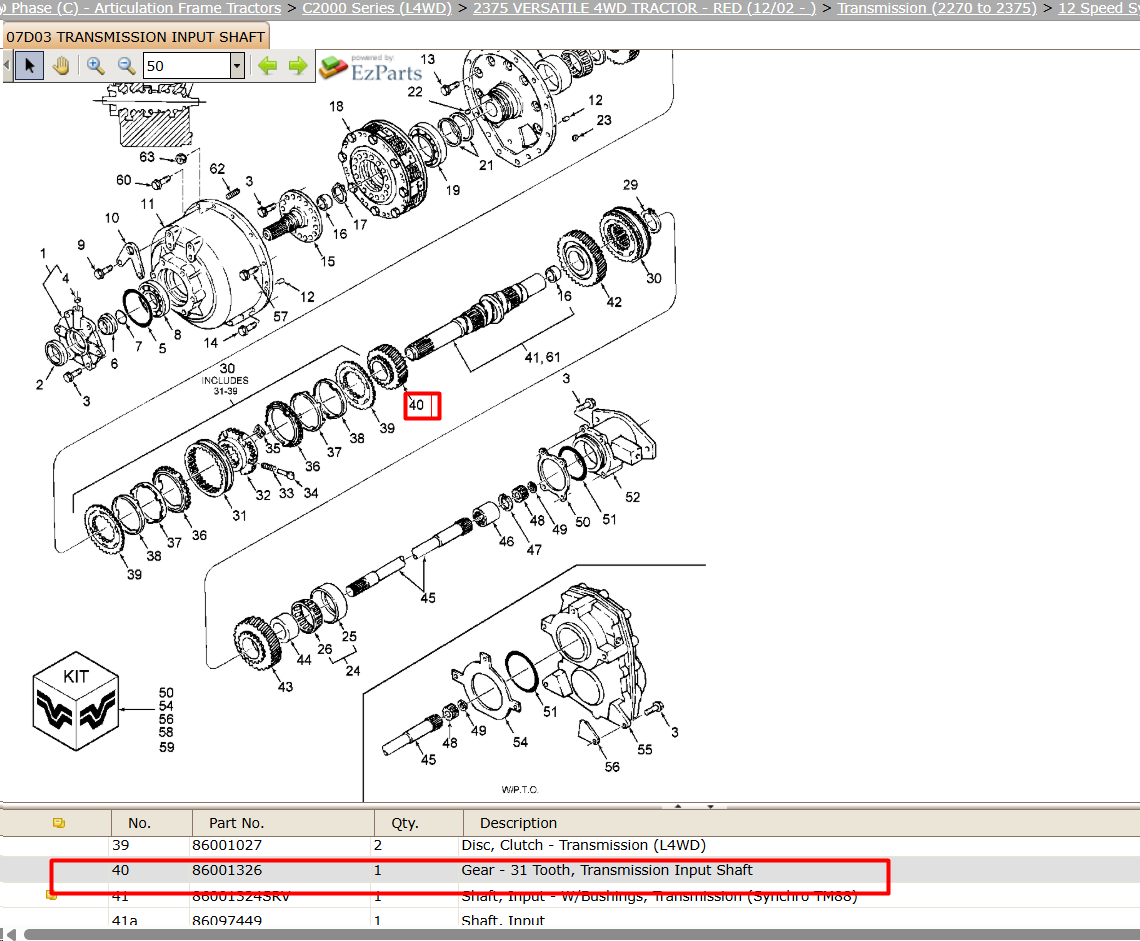Click the horizontal scrollbar track at the bottom
Viewport: 1140px width, 941px height.
(x=582, y=934)
